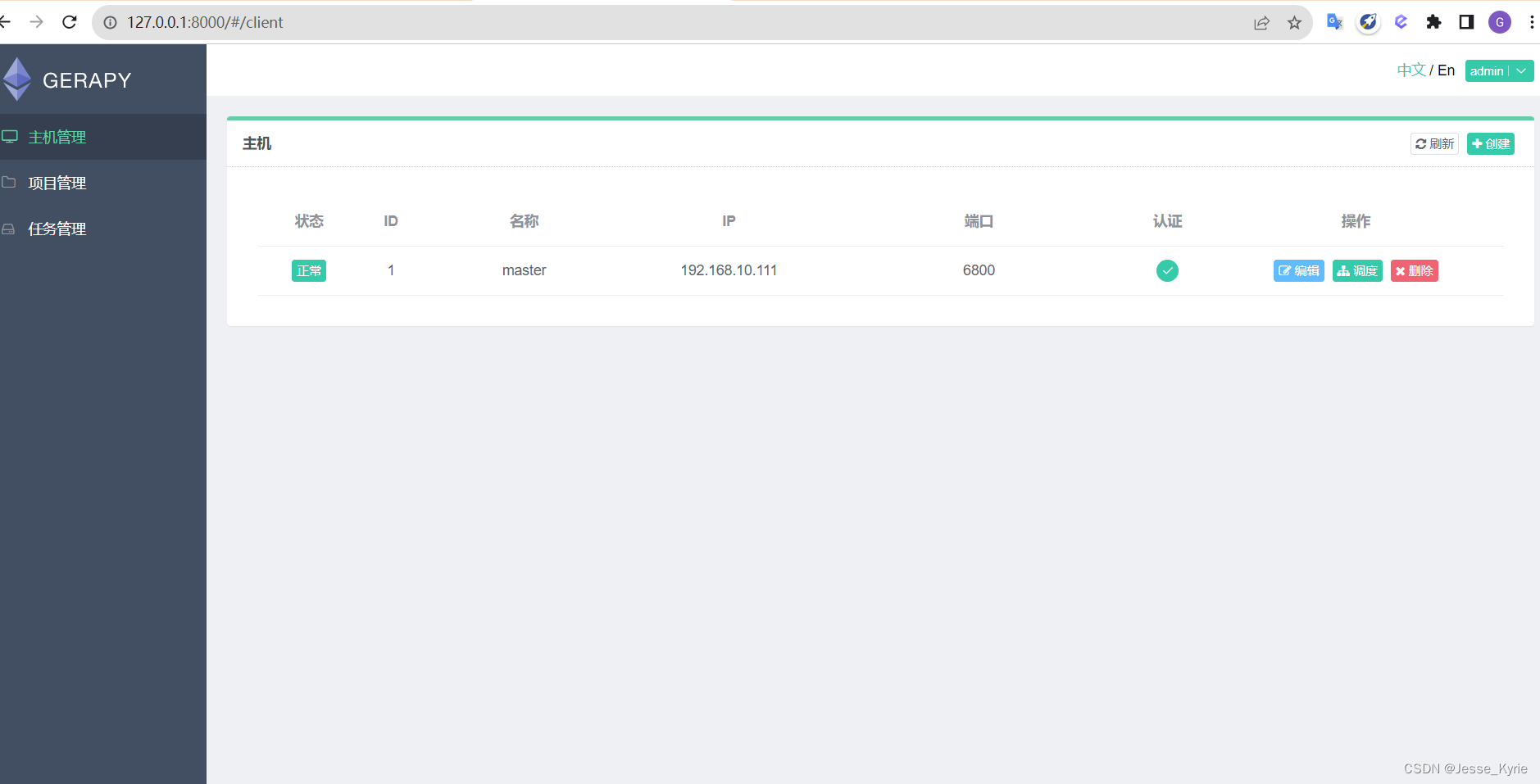Image resolution: width=1540 pixels, height=784 pixels.
Task: Click the host name master
Action: [x=524, y=270]
